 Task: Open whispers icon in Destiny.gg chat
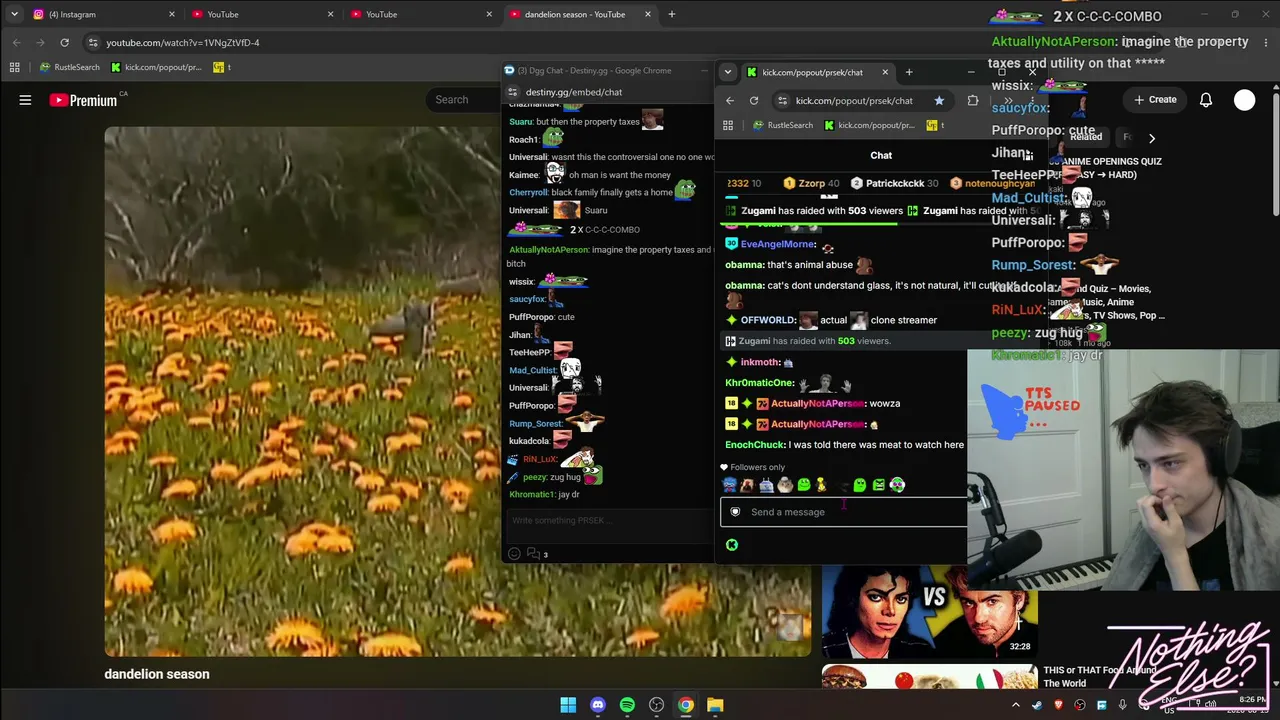[x=533, y=554]
